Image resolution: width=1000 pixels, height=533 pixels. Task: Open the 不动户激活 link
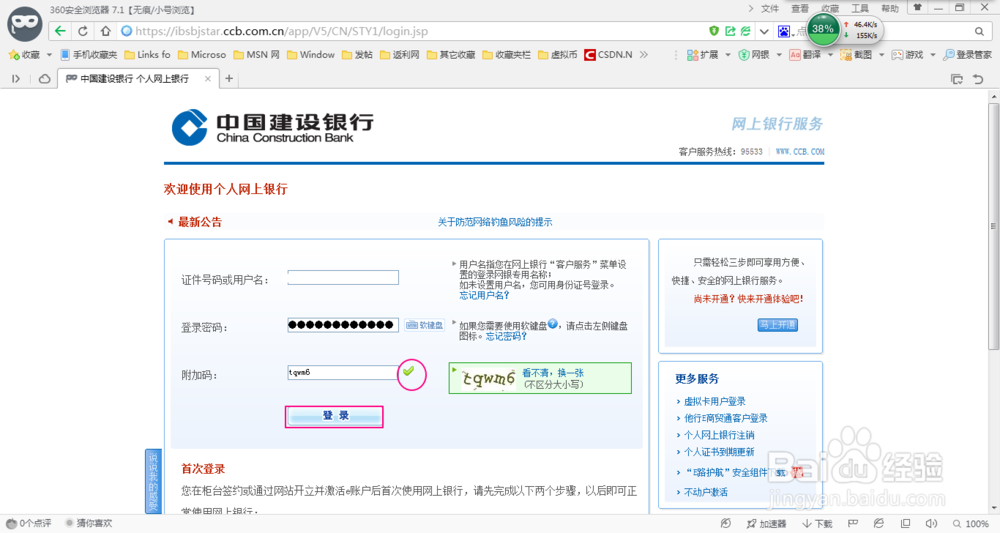tap(705, 492)
